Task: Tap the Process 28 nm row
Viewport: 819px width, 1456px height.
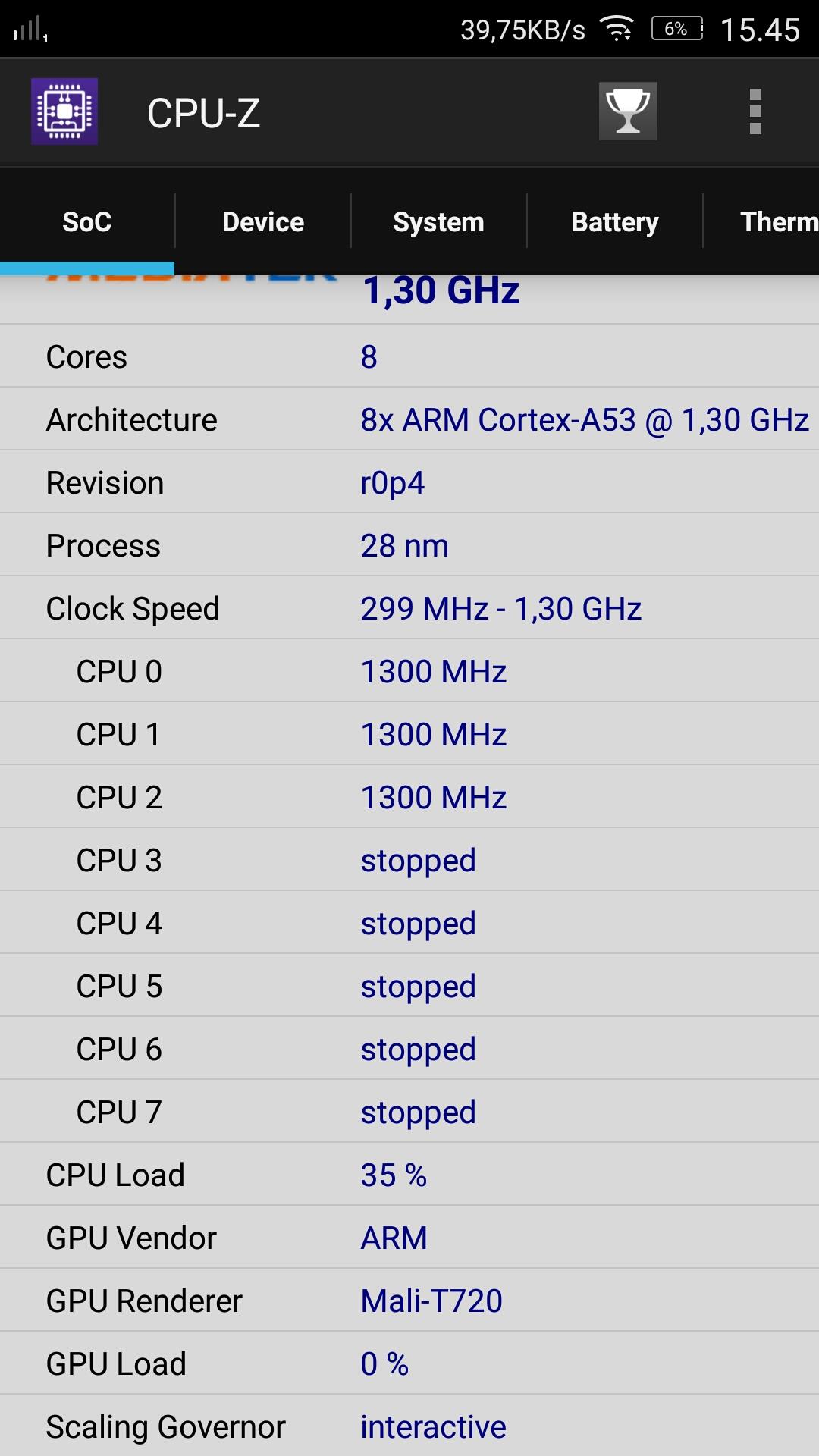Action: [409, 545]
